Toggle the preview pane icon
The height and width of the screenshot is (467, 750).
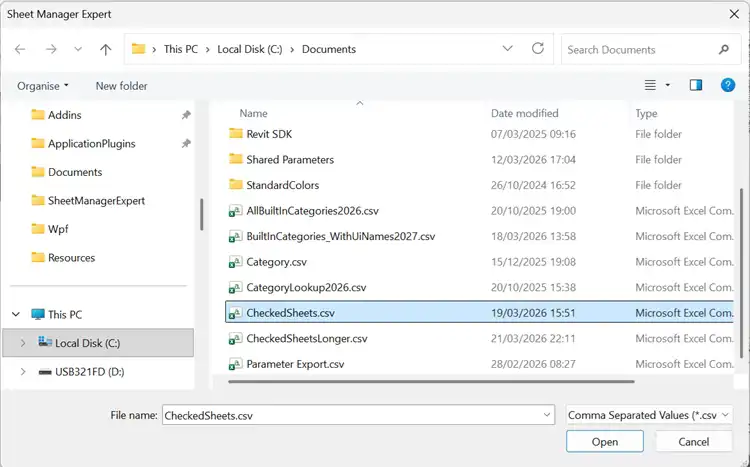(696, 86)
